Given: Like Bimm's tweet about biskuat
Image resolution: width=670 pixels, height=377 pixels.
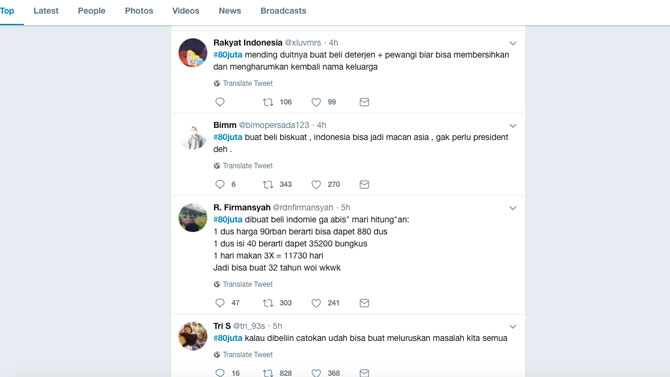Looking at the screenshot, I should click(x=316, y=185).
